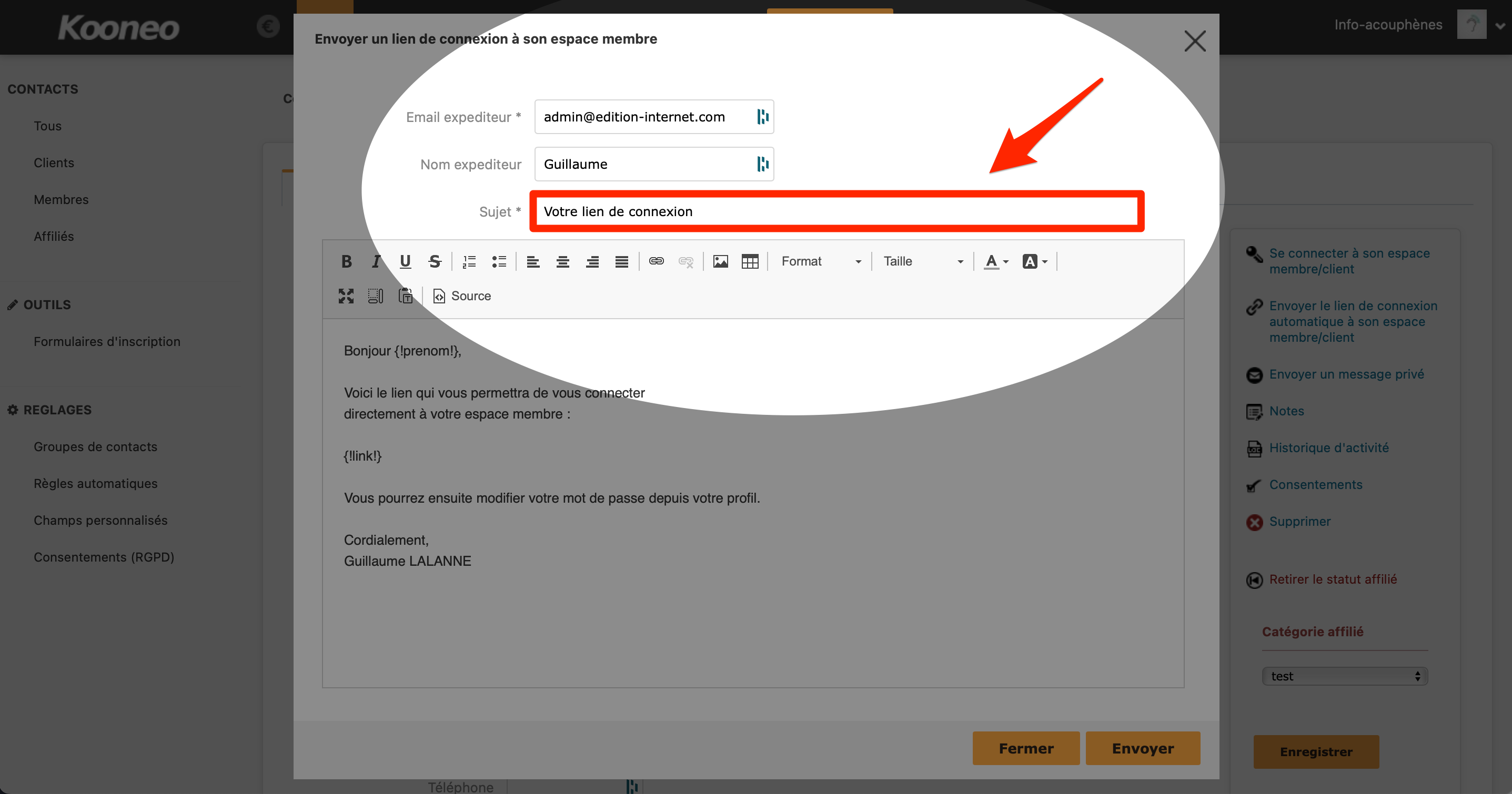This screenshot has width=1512, height=794.
Task: Toggle italic formatting in the editor
Action: point(376,261)
